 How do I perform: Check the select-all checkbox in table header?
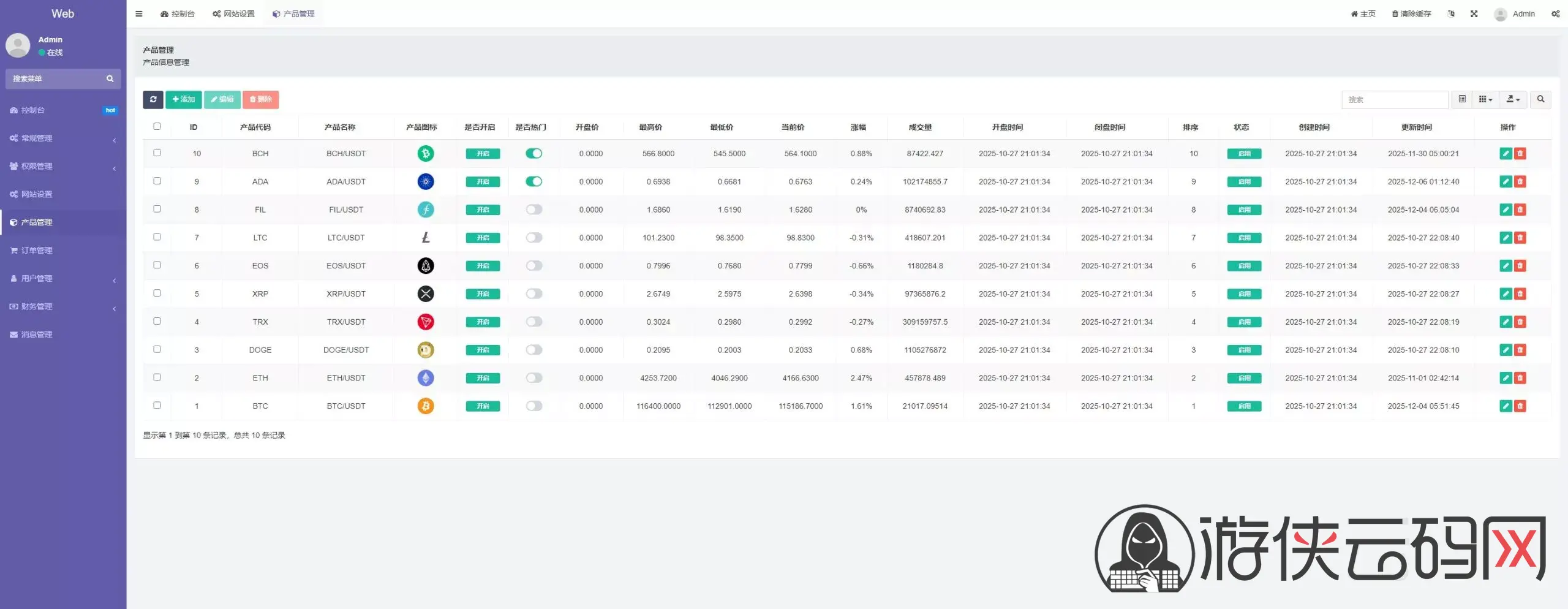pyautogui.click(x=157, y=127)
